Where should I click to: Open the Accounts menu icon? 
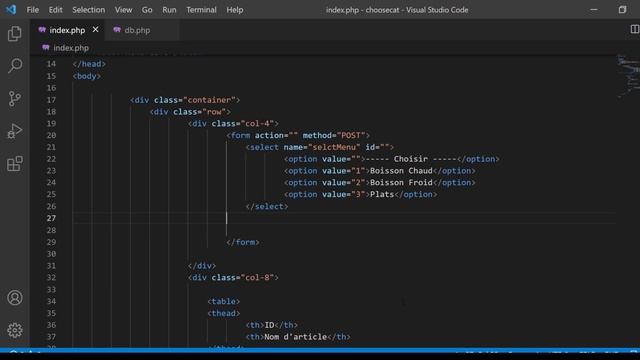15,298
